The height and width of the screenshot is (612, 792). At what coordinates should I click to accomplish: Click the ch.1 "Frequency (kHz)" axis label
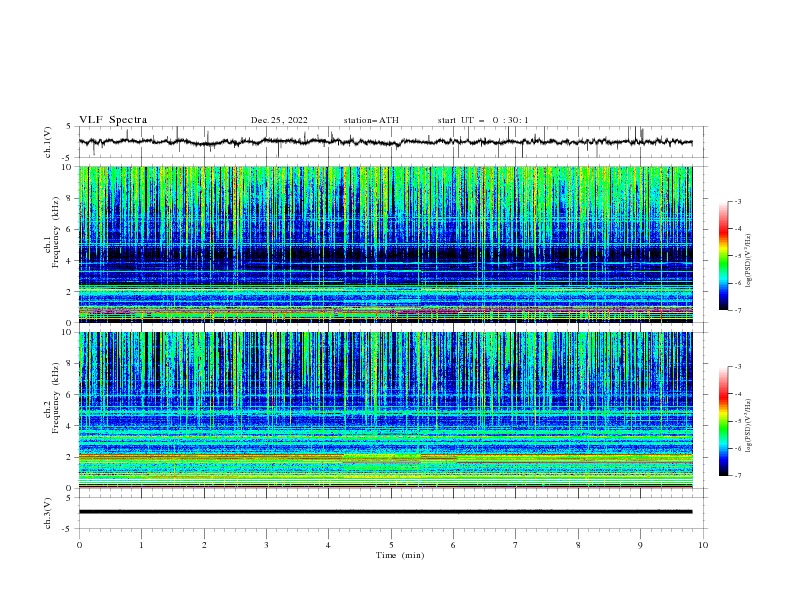pyautogui.click(x=56, y=233)
